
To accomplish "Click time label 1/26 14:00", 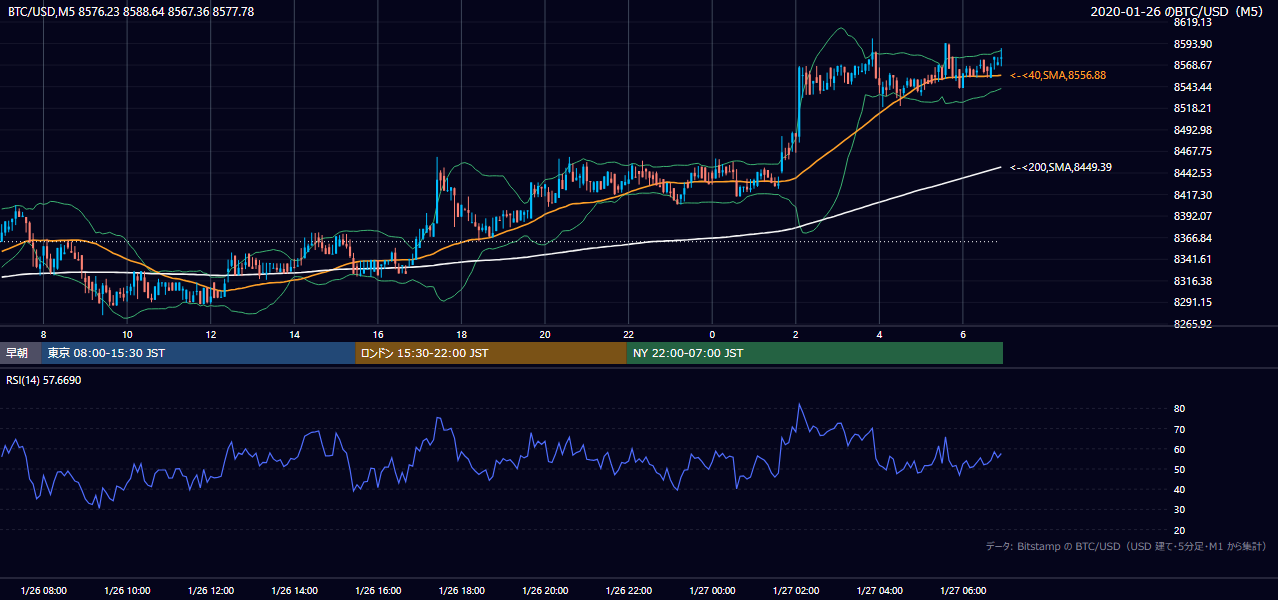I will pyautogui.click(x=294, y=590).
